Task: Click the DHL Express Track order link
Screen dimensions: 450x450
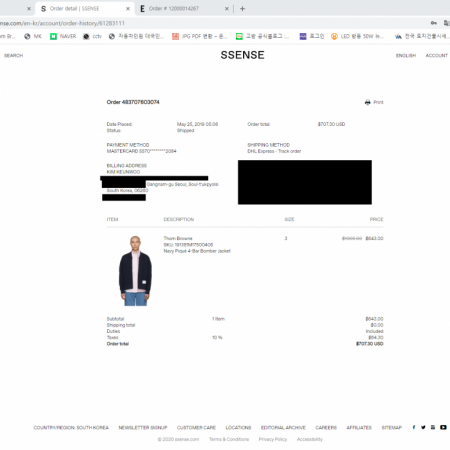Action: [274, 151]
